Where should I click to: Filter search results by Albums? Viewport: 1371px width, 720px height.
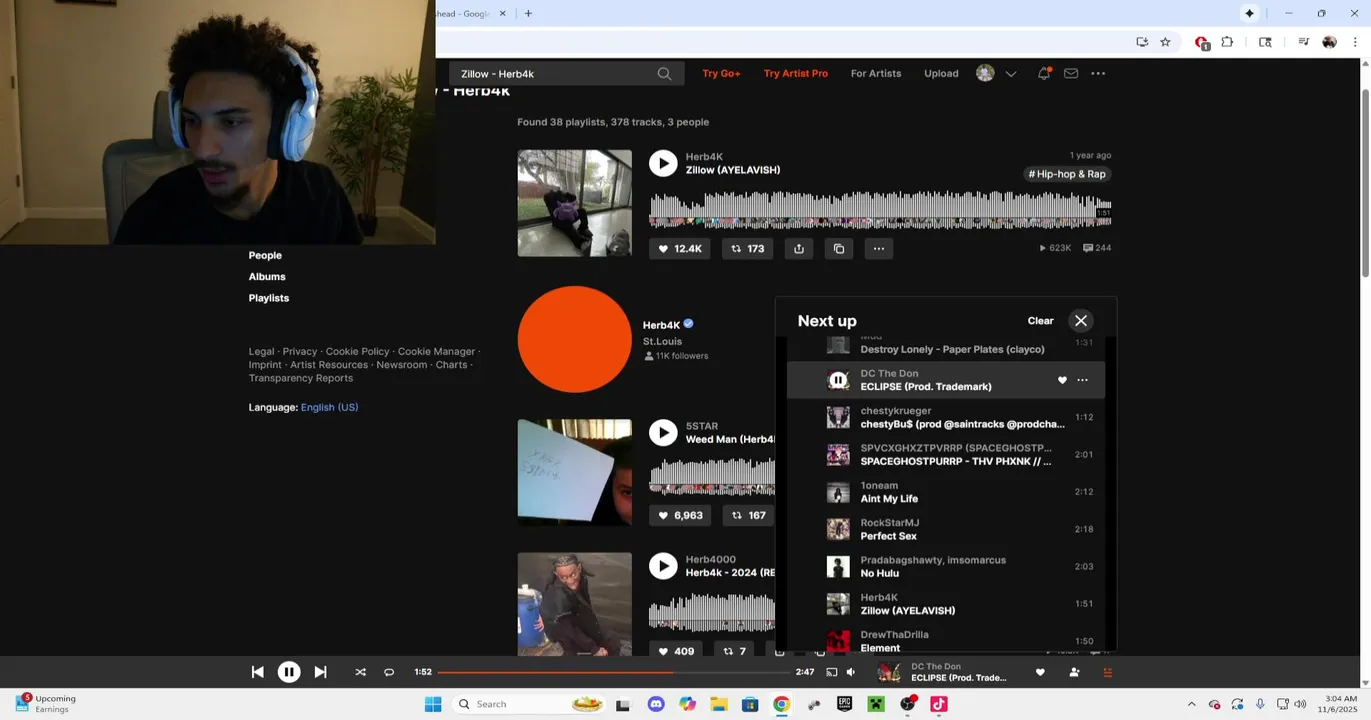pyautogui.click(x=267, y=277)
